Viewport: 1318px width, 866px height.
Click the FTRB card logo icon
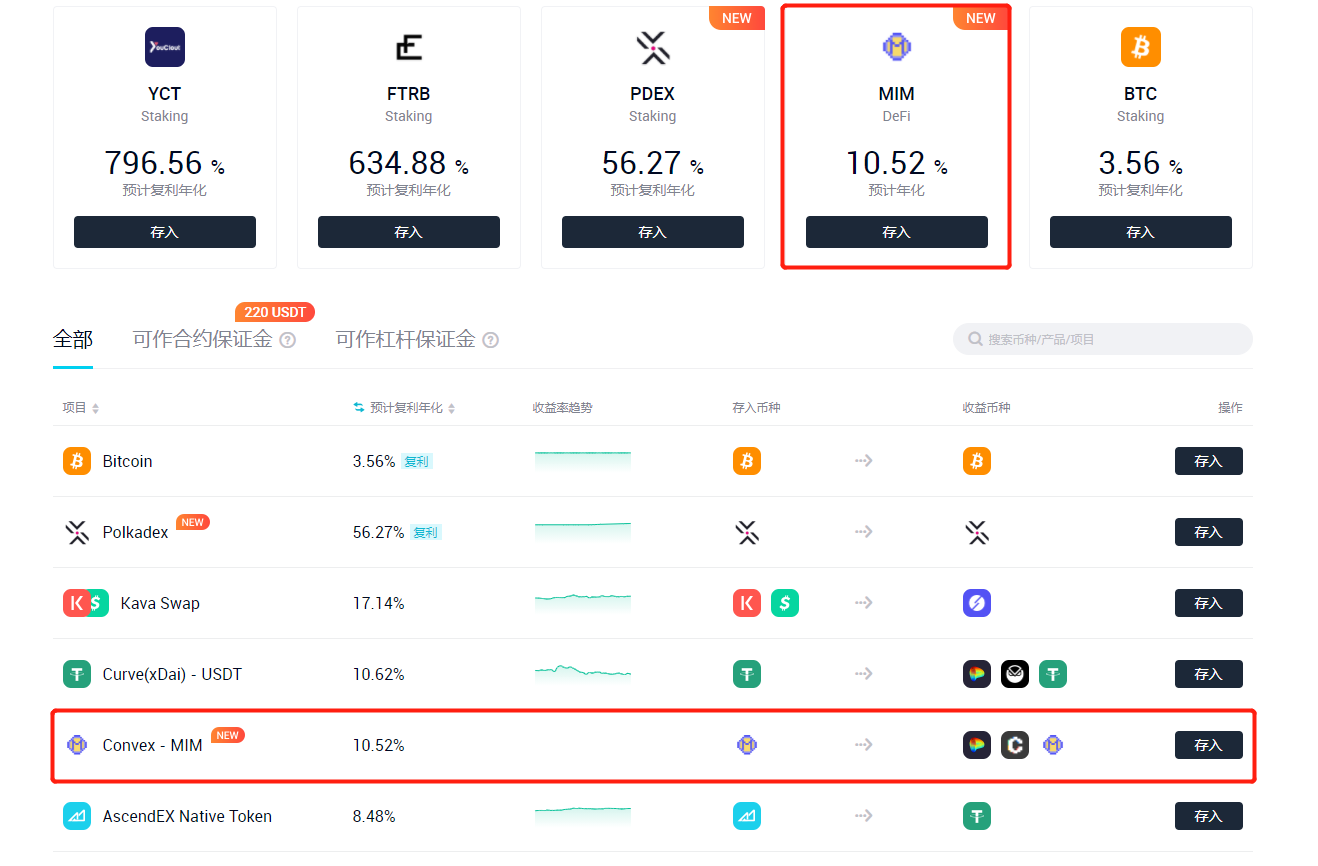coord(408,47)
